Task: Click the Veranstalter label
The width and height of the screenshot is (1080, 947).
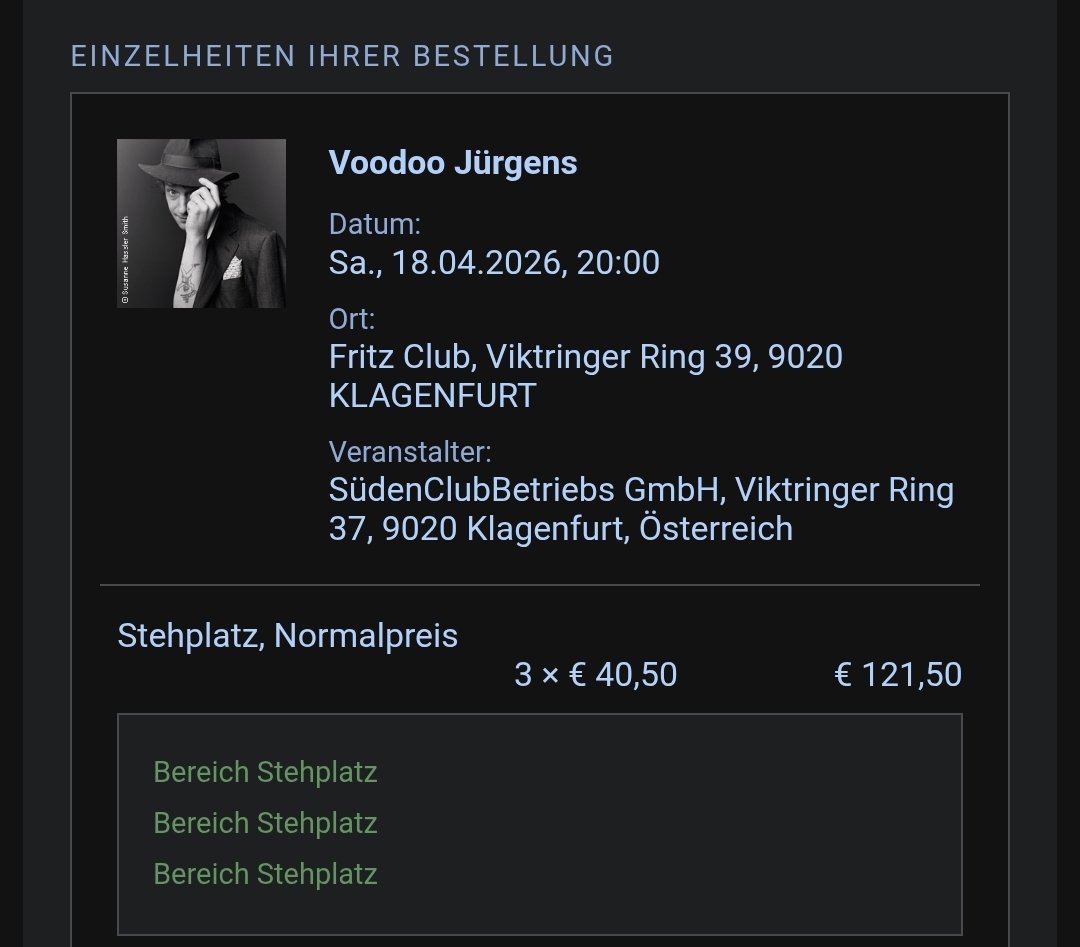Action: pos(410,452)
